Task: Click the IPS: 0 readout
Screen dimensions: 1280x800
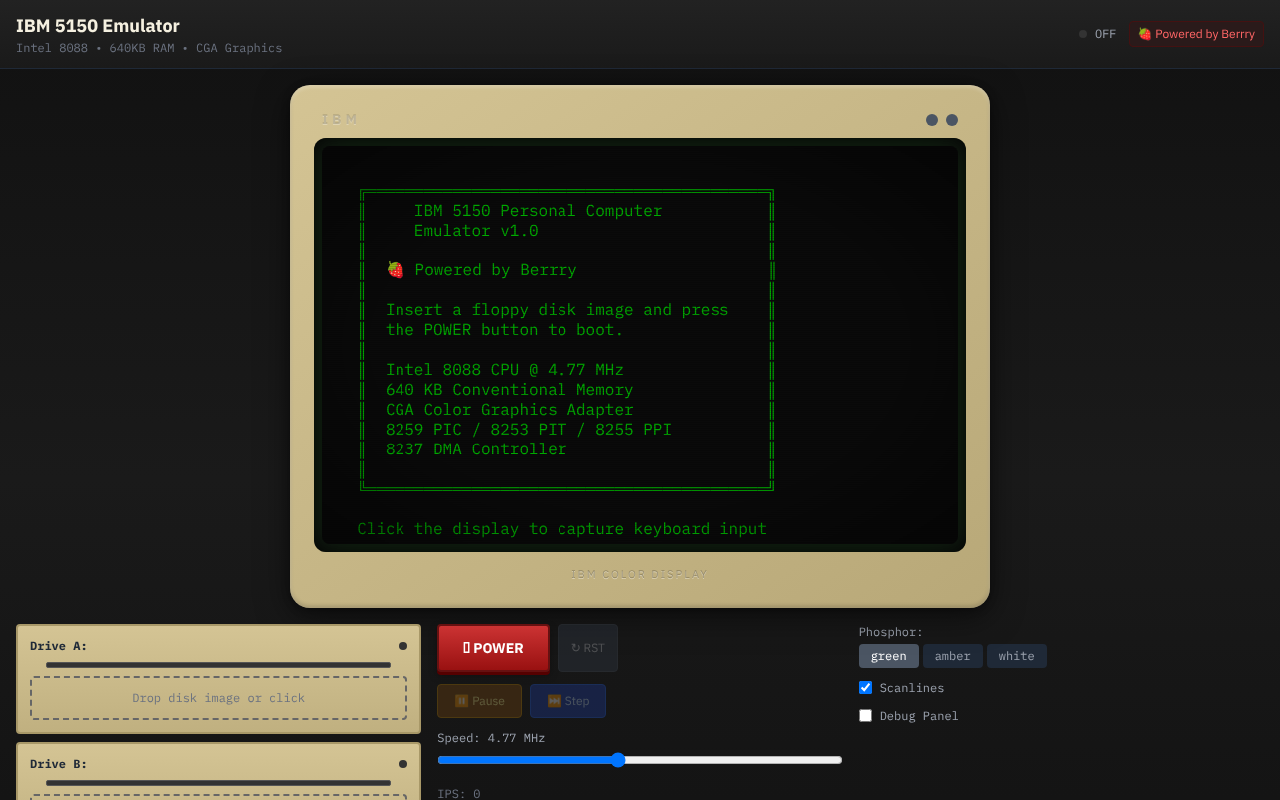Action: click(458, 794)
